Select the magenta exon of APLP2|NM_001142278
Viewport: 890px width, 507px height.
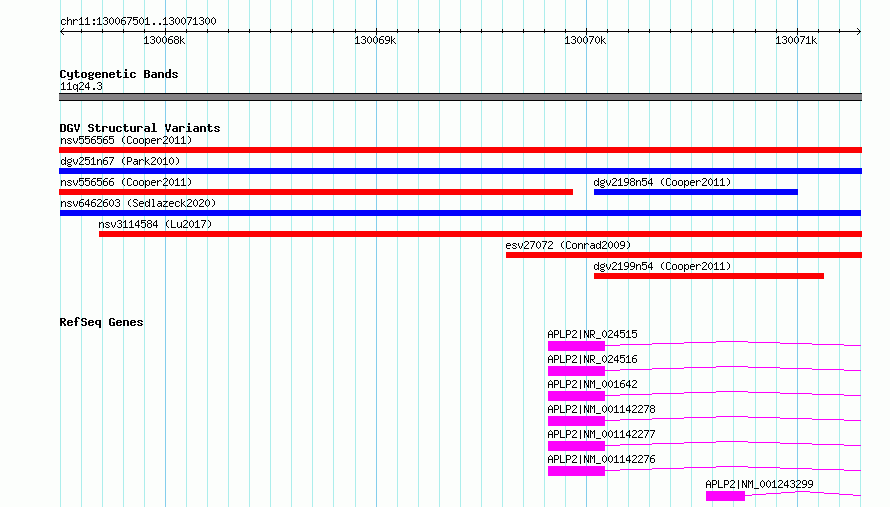click(x=576, y=421)
